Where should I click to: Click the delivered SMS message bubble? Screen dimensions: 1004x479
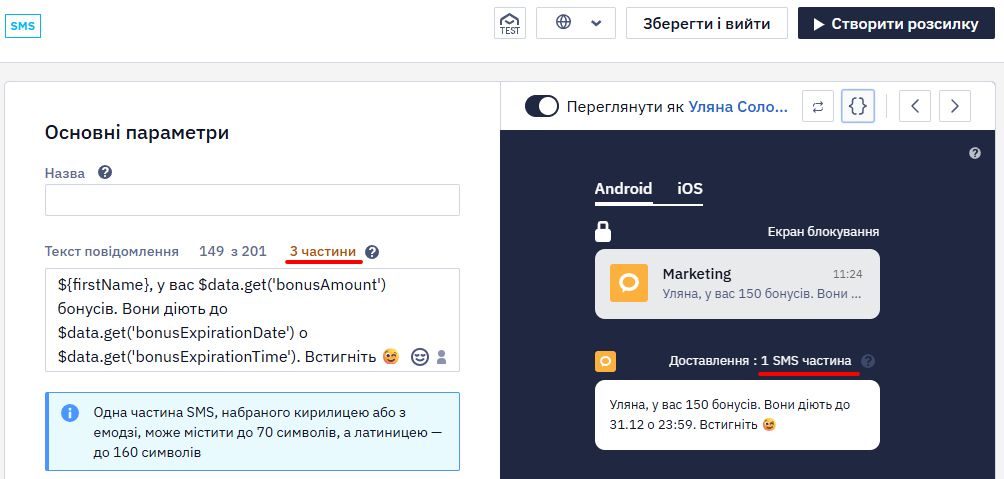click(x=737, y=415)
